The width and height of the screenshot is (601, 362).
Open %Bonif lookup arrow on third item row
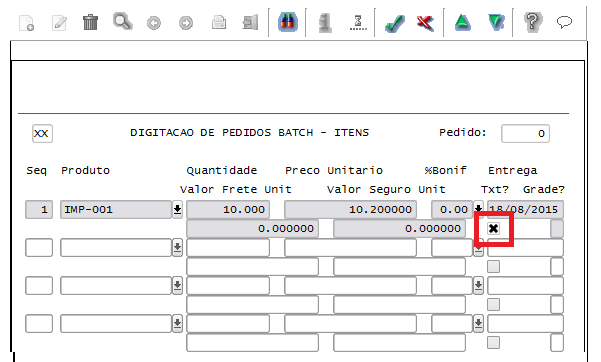pos(478,286)
